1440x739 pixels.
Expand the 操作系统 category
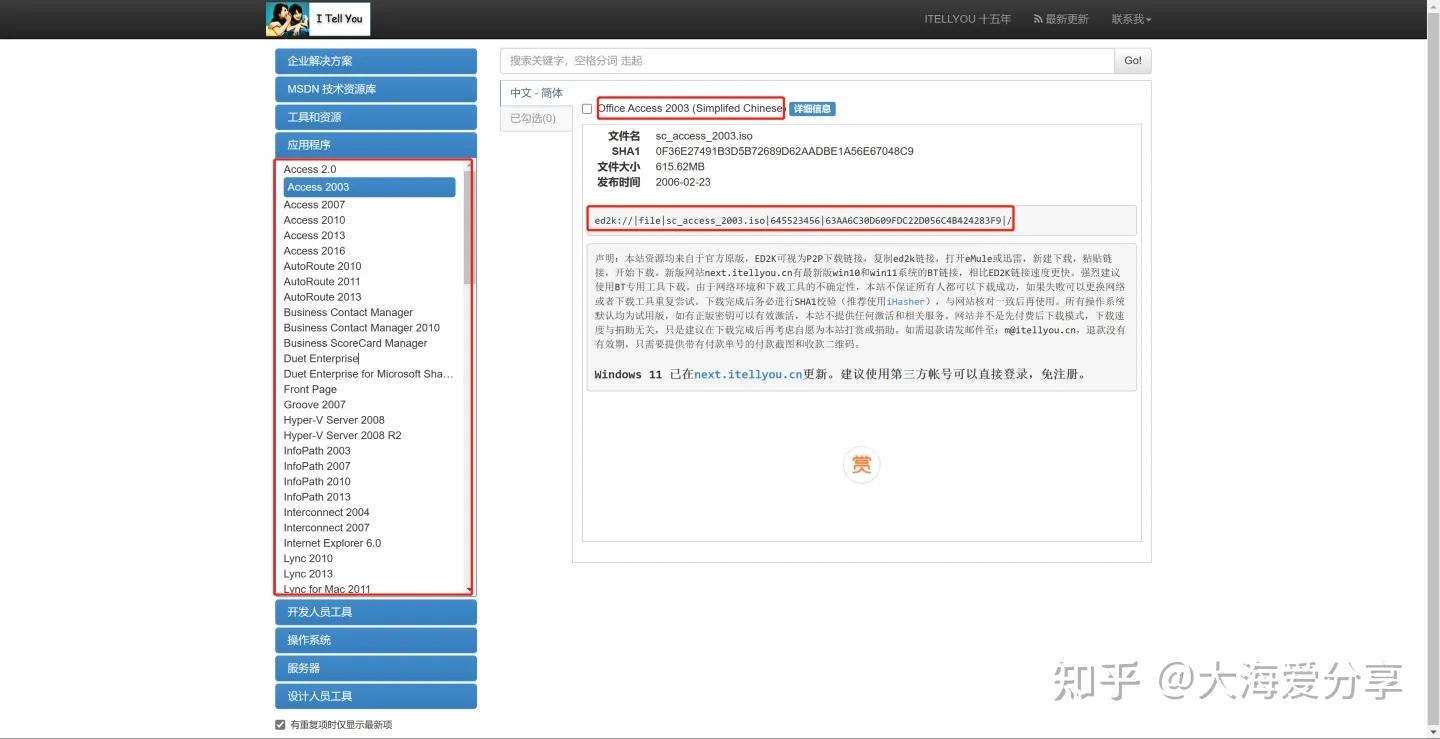coord(375,639)
